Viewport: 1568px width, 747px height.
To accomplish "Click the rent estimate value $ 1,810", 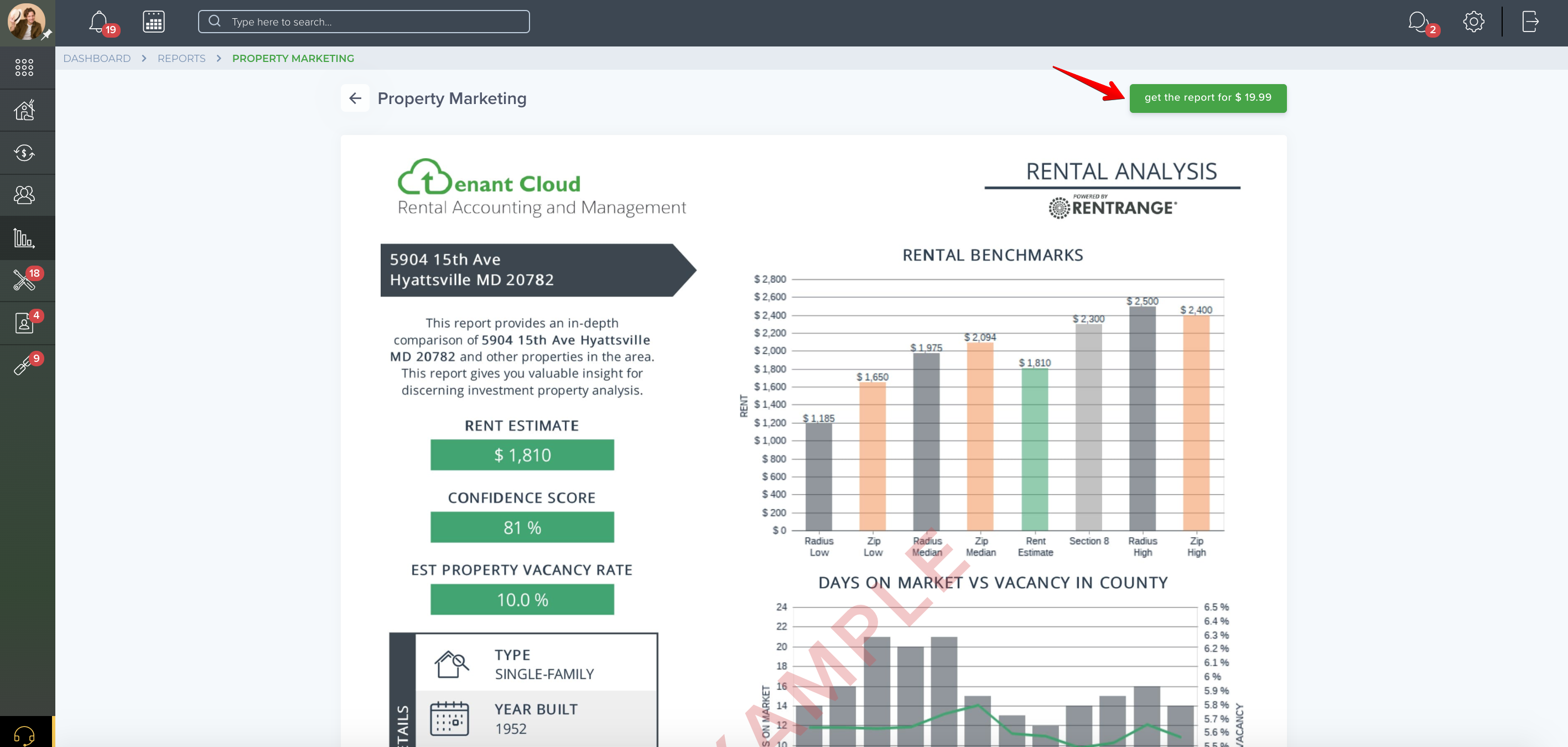I will pos(522,455).
